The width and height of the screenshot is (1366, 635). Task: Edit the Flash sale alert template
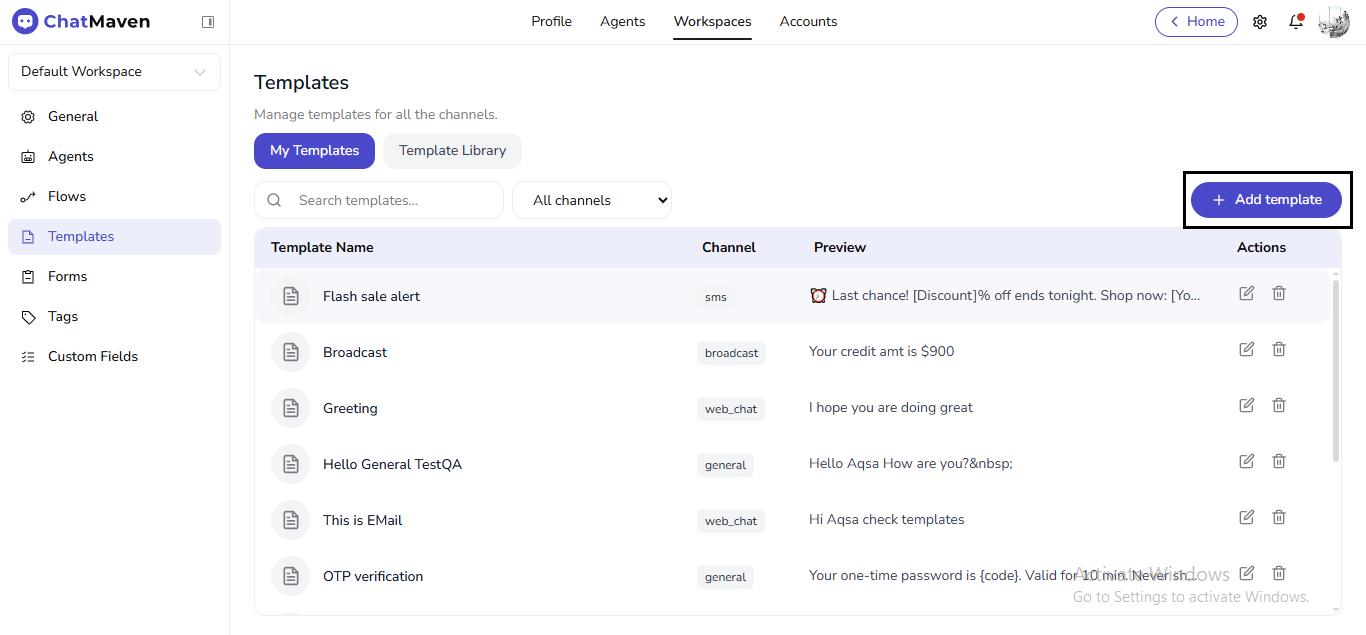(x=1246, y=293)
